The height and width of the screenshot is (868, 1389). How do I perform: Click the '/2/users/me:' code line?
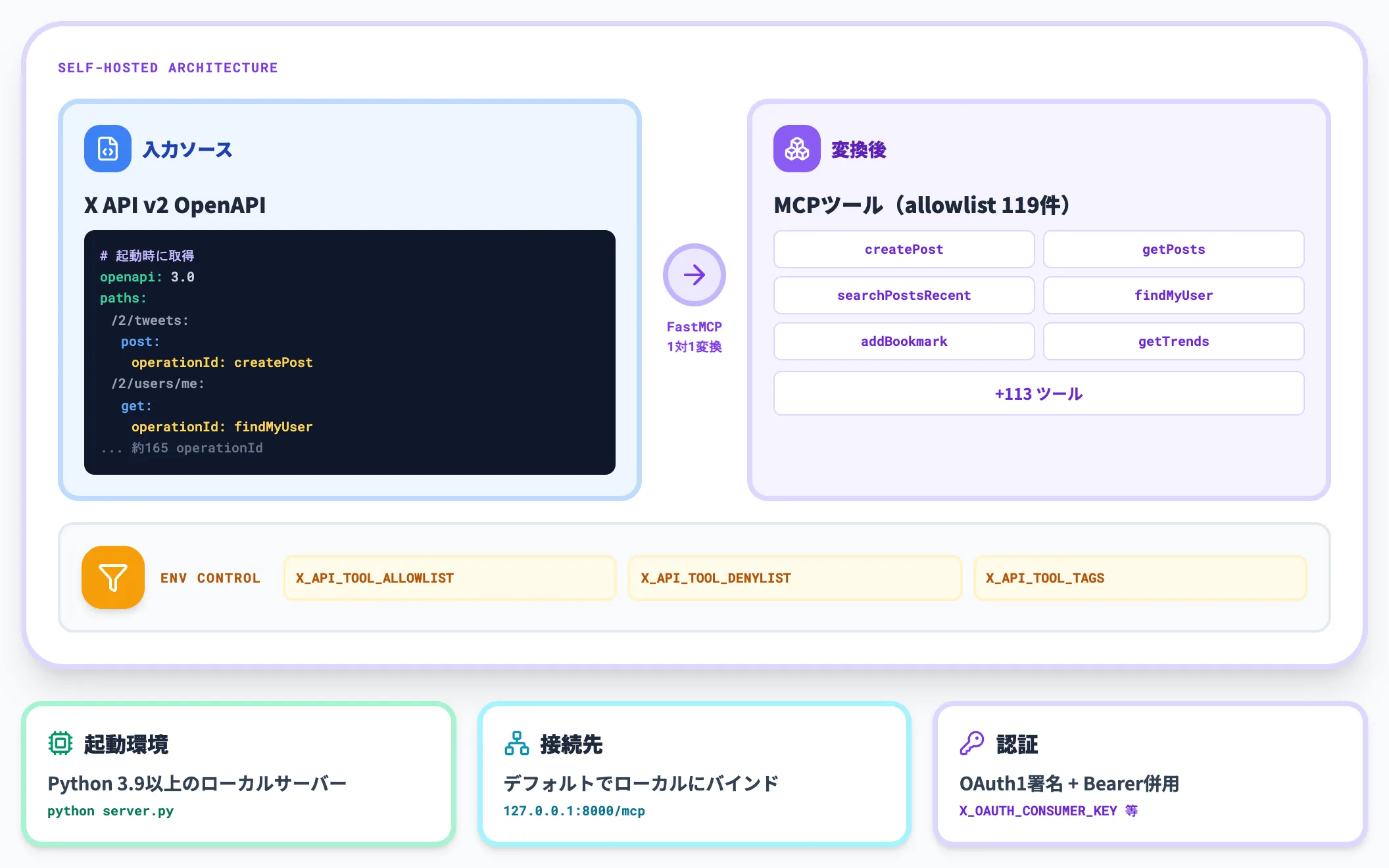158,383
